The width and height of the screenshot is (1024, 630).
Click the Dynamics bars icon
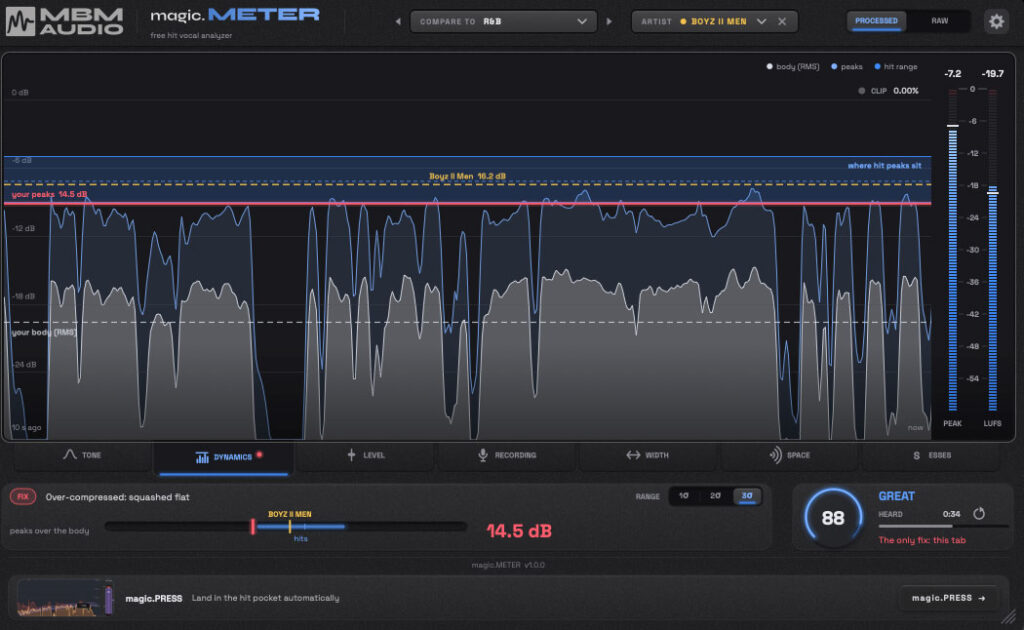coord(202,457)
